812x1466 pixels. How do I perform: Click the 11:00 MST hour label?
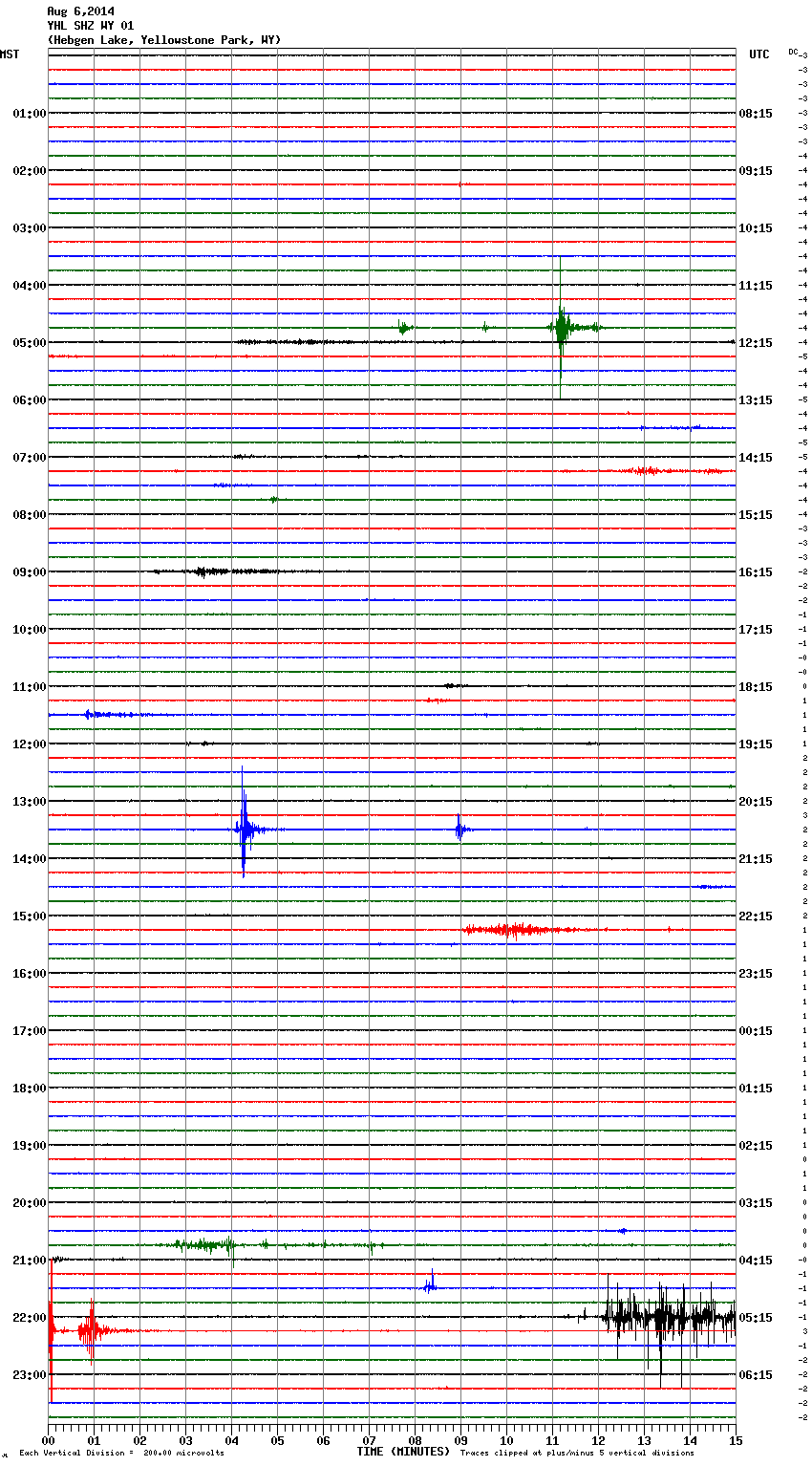point(29,687)
